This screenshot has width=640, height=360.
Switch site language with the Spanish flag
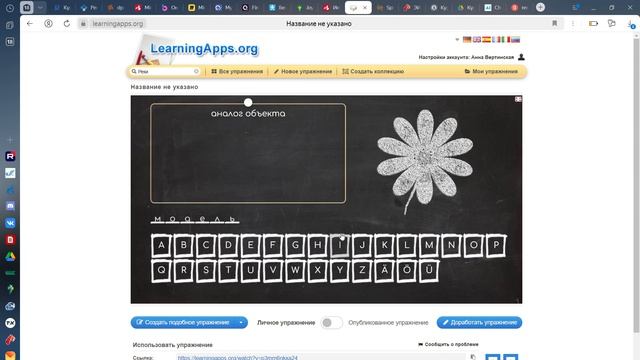tap(487, 40)
